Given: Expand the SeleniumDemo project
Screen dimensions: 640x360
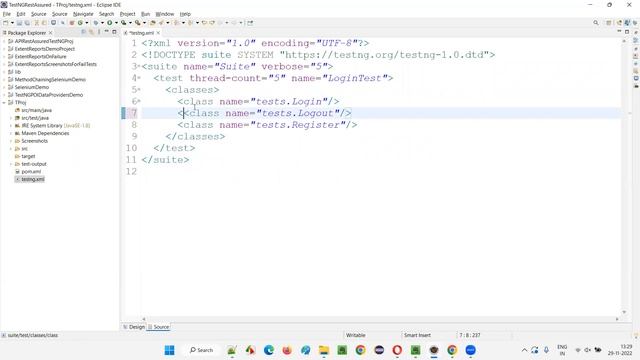Looking at the screenshot, I should pos(4,87).
